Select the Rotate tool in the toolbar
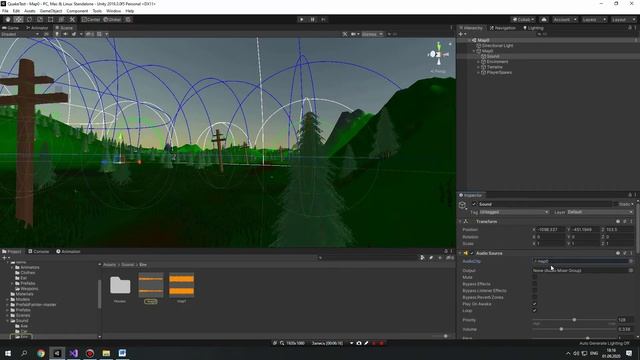Screen dimensions: 640x360 point(29,20)
